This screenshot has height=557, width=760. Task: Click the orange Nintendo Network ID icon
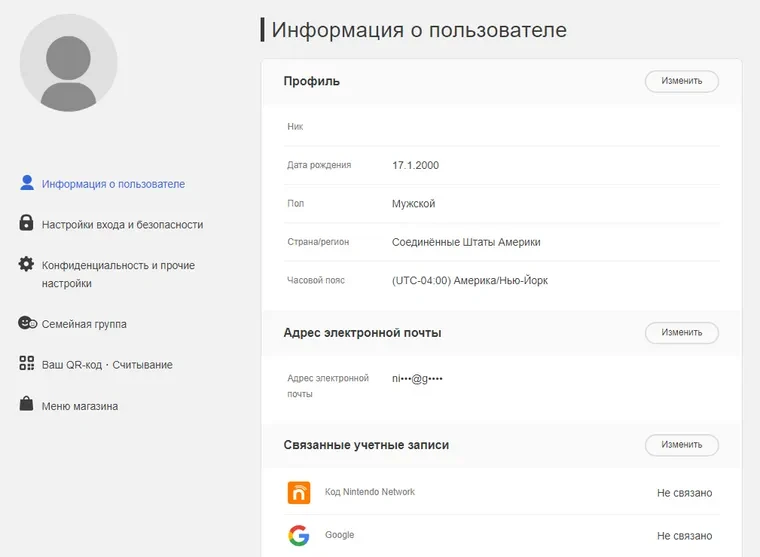[x=299, y=493]
